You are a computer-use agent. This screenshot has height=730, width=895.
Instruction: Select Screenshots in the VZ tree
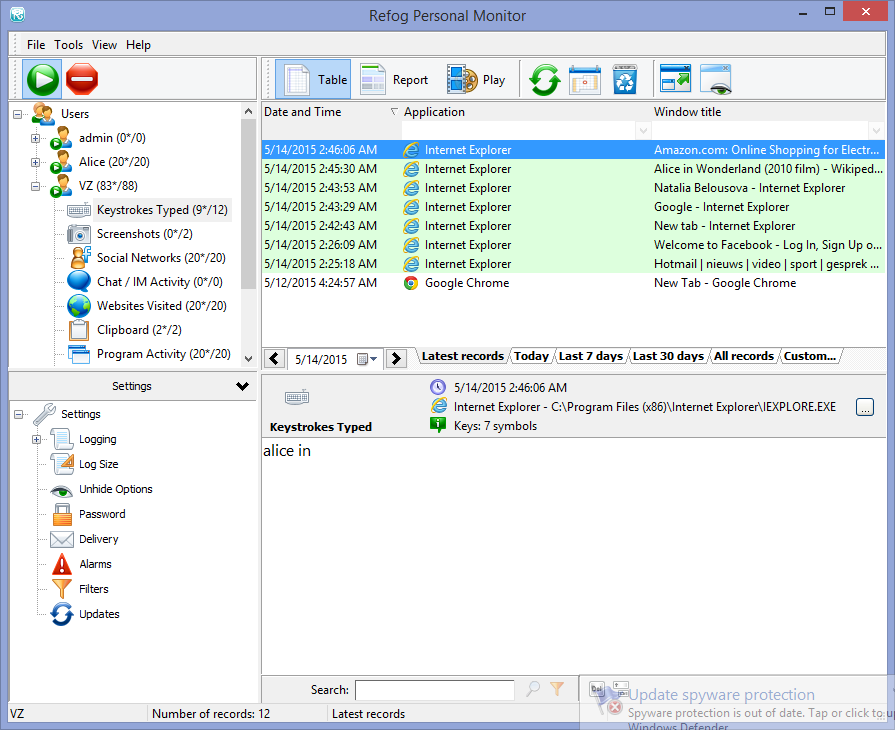(x=144, y=234)
